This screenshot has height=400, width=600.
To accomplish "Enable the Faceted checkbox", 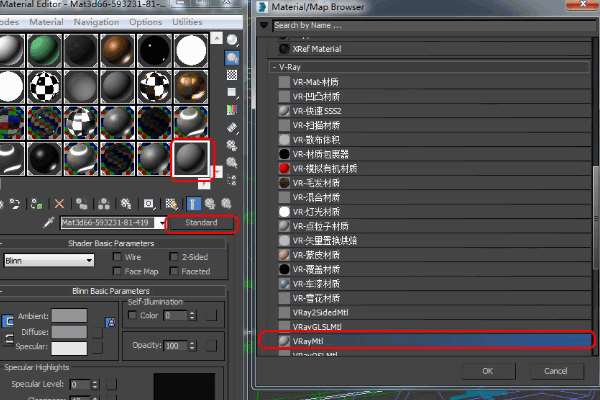I will click(174, 271).
